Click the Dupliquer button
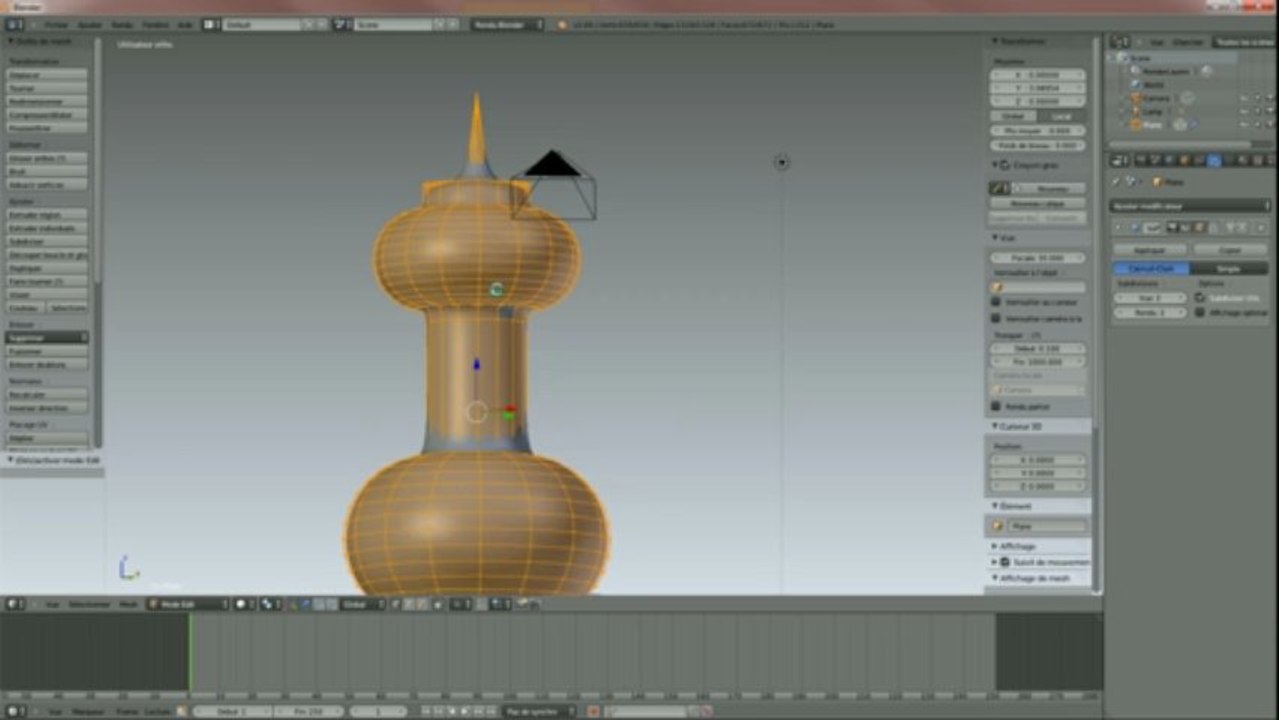The height and width of the screenshot is (720, 1279). click(x=47, y=268)
